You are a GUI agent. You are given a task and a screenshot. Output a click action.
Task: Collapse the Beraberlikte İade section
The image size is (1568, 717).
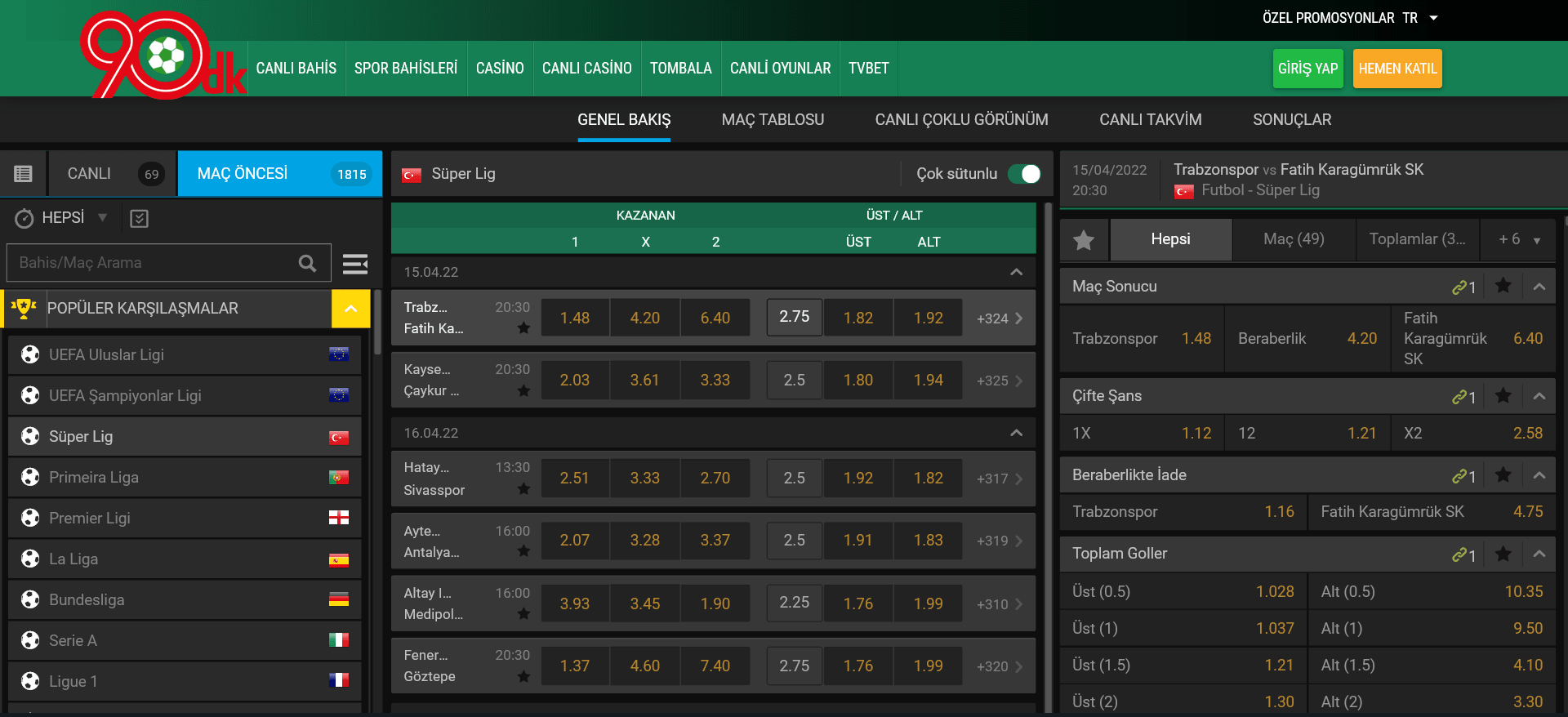1539,475
